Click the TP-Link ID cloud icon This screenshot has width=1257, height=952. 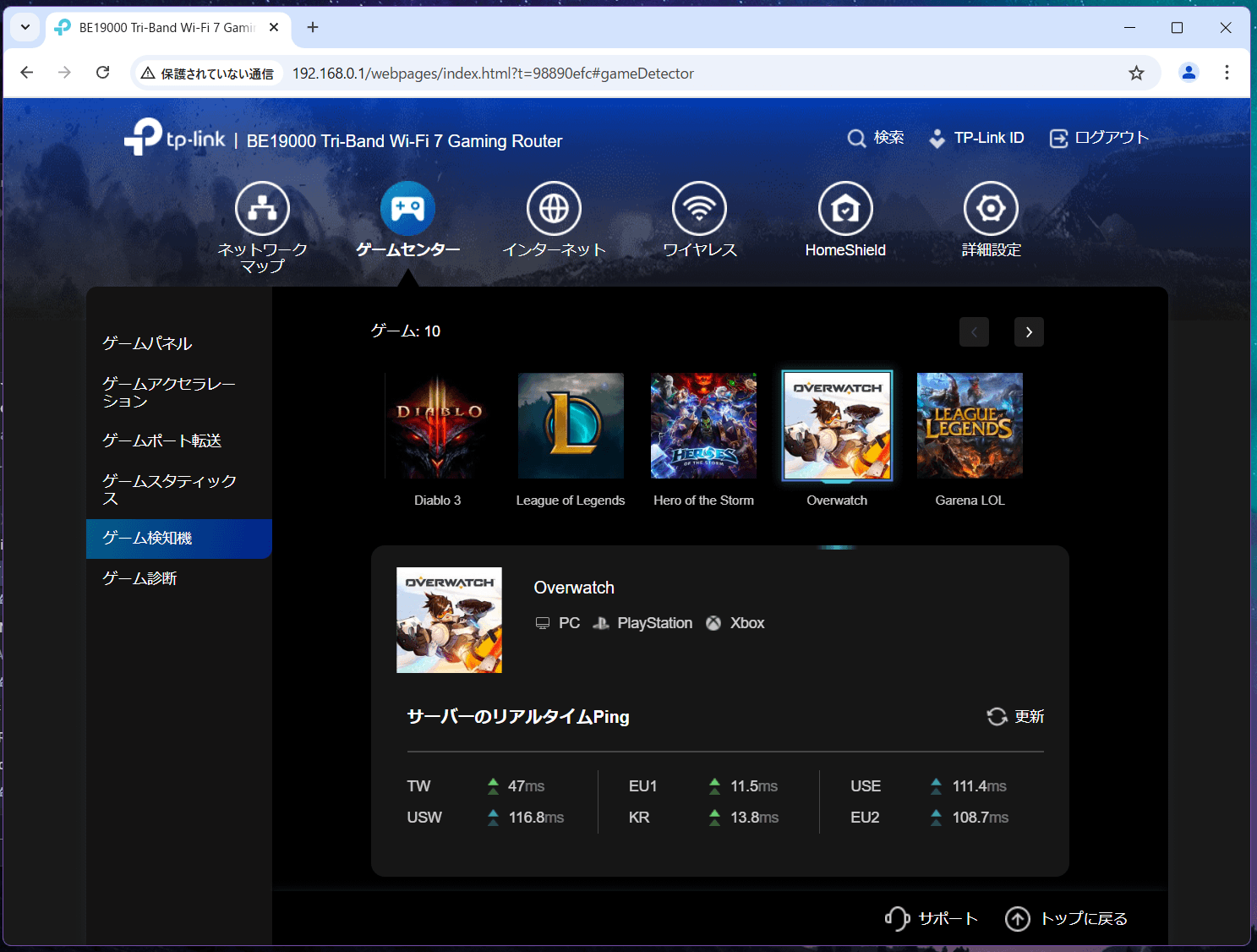937,139
